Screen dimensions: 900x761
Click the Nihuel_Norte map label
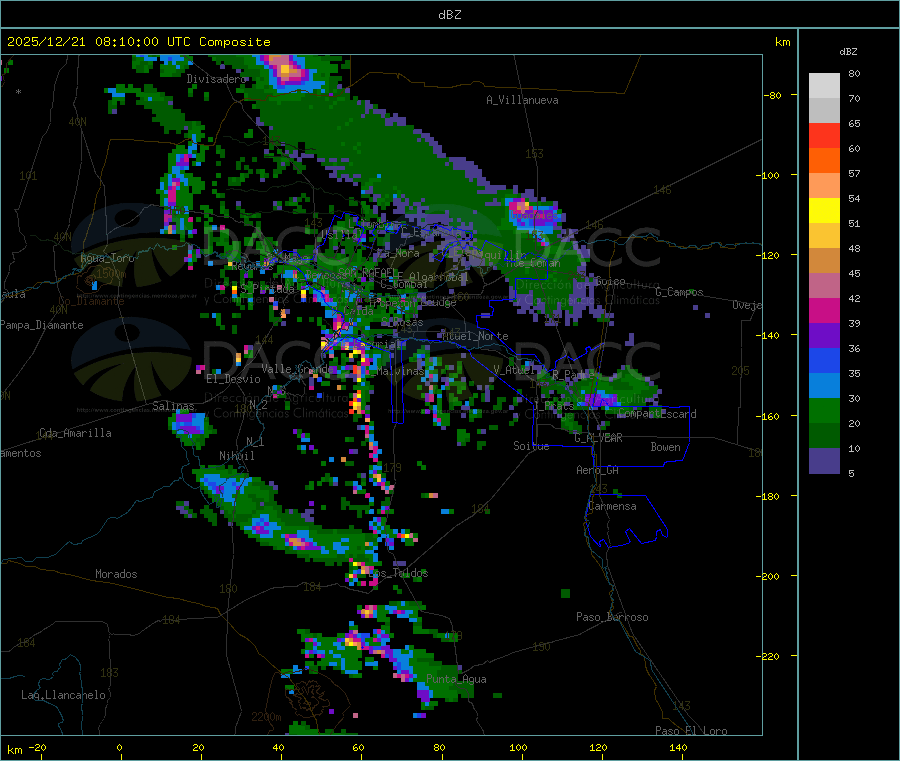click(x=475, y=336)
